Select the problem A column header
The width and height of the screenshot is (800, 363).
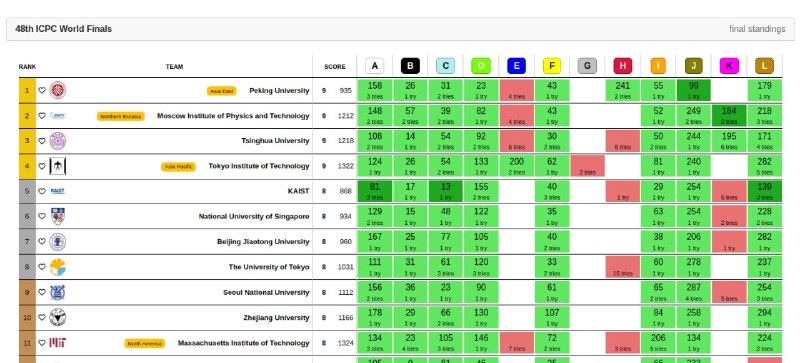click(374, 66)
